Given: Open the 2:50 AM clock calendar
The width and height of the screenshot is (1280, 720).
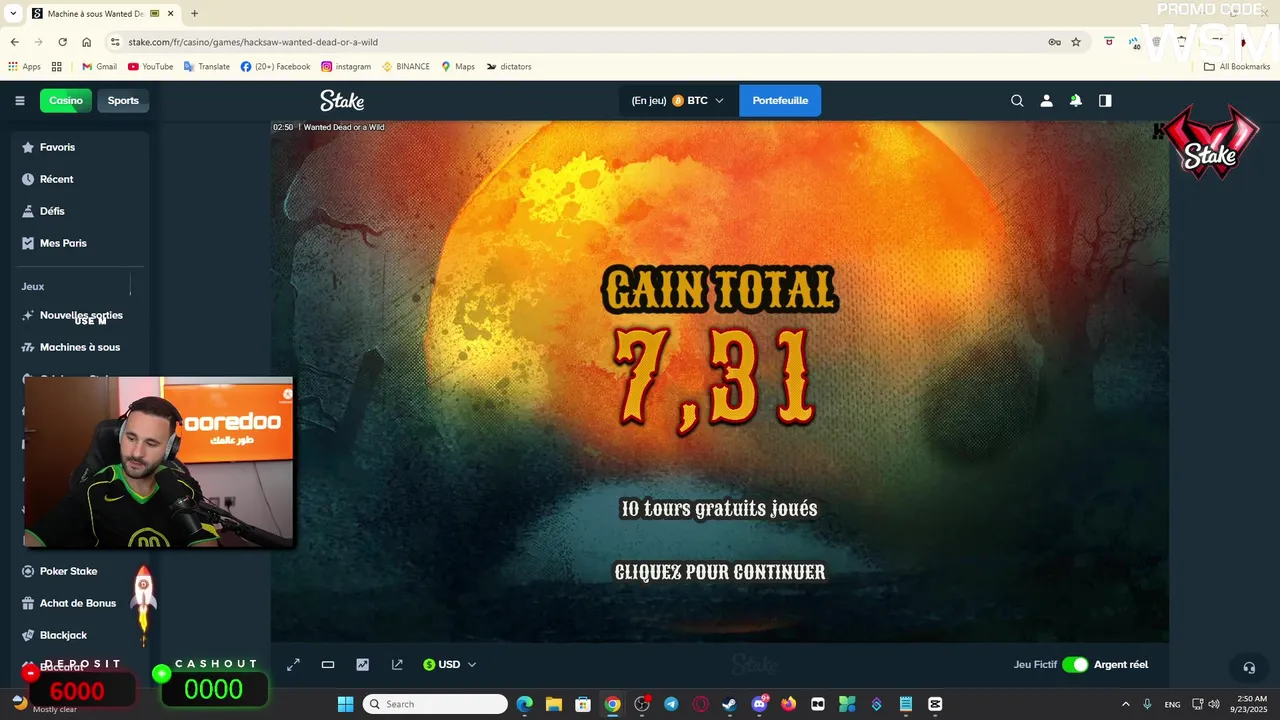Looking at the screenshot, I should coord(1251,704).
